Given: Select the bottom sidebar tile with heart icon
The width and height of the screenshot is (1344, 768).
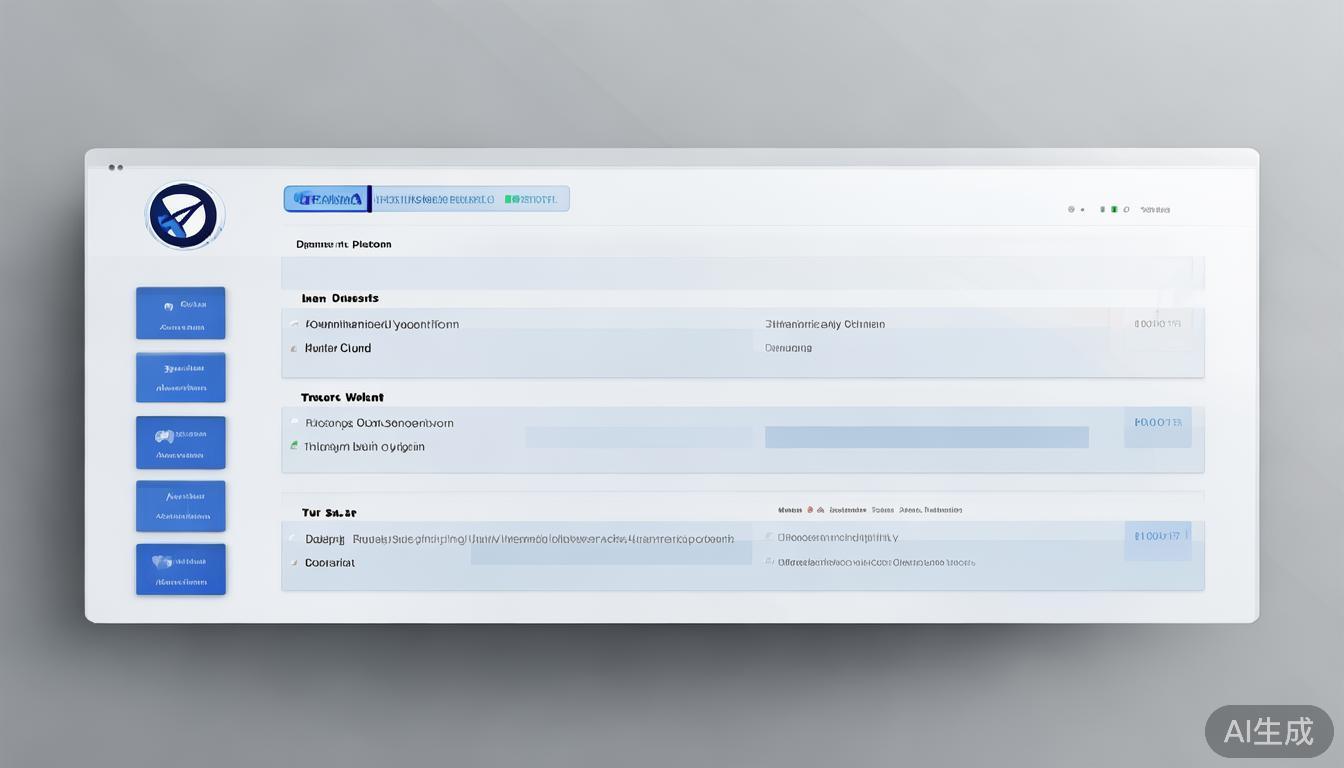Looking at the screenshot, I should tap(181, 569).
